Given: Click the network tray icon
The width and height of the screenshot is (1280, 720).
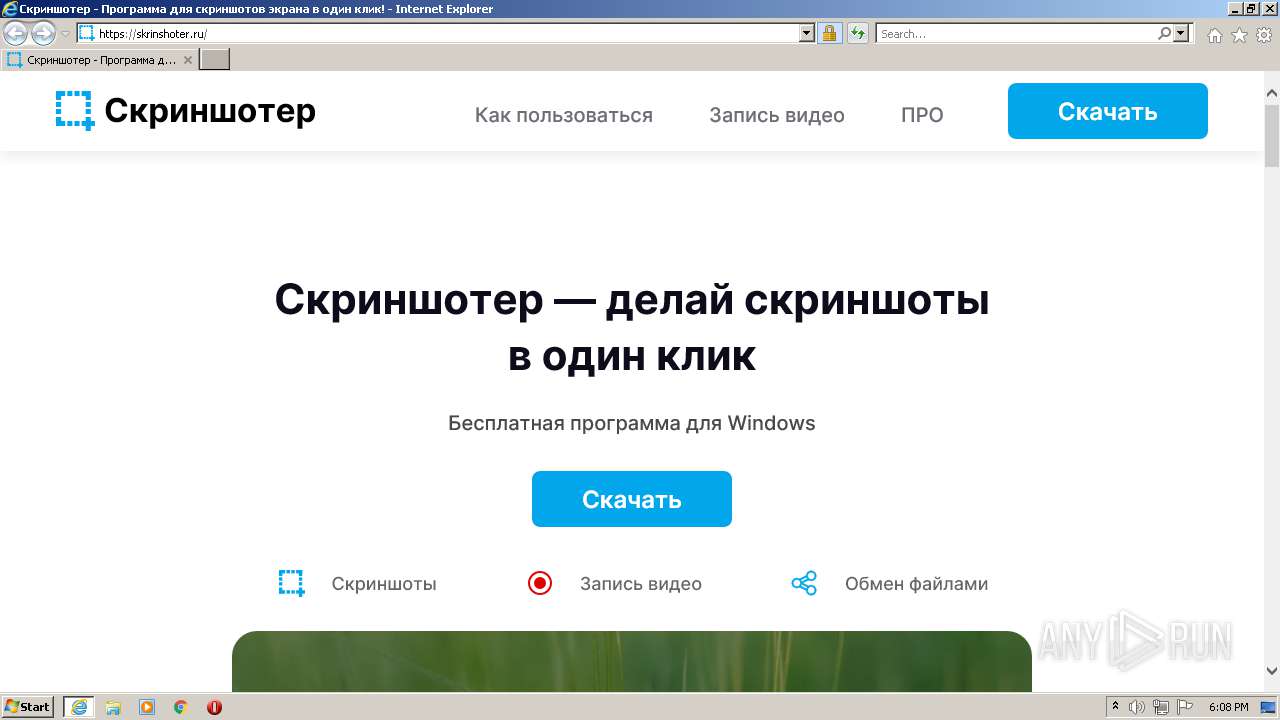Looking at the screenshot, I should [1161, 707].
